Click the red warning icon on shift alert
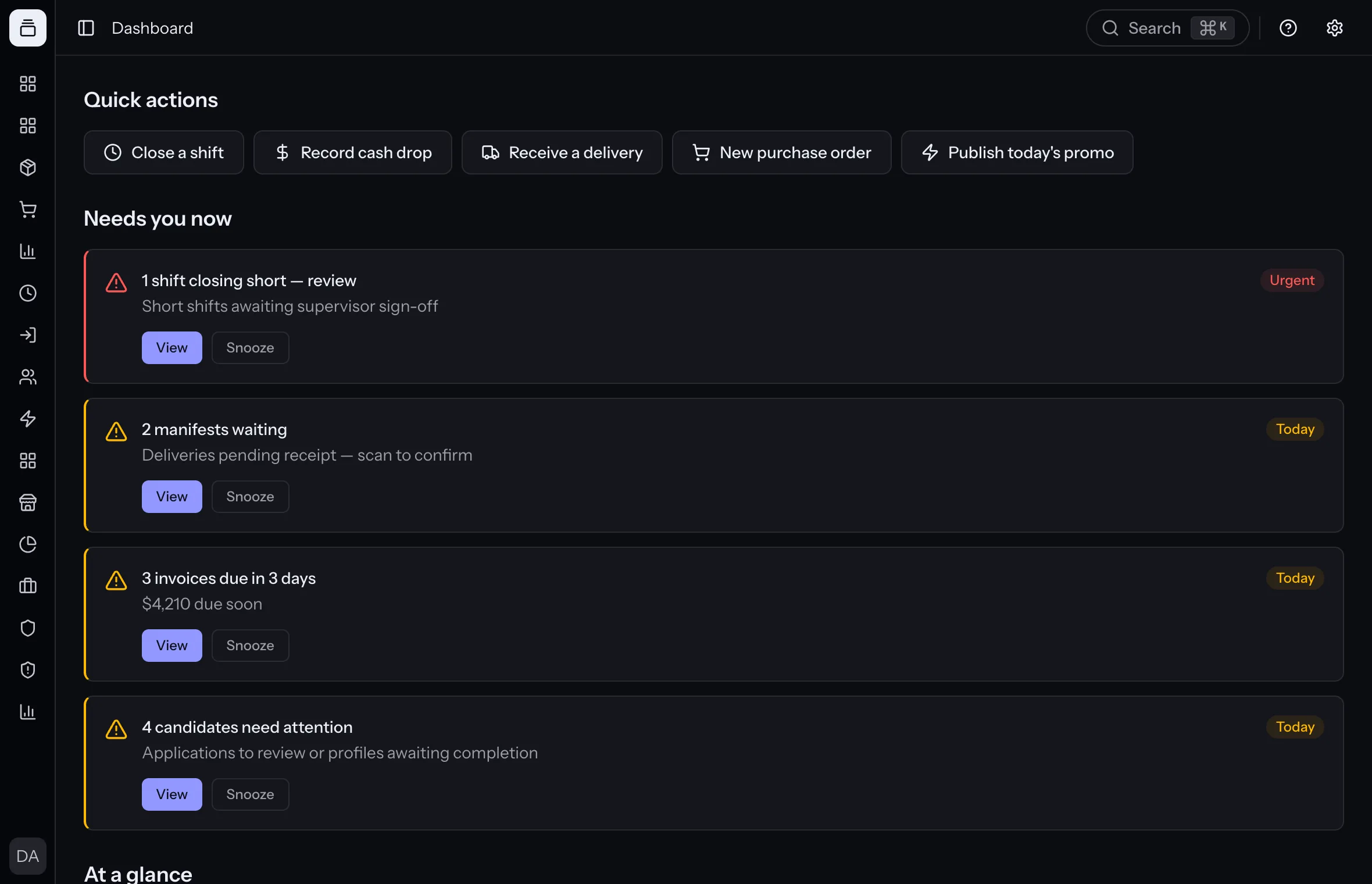This screenshot has width=1372, height=884. tap(116, 283)
